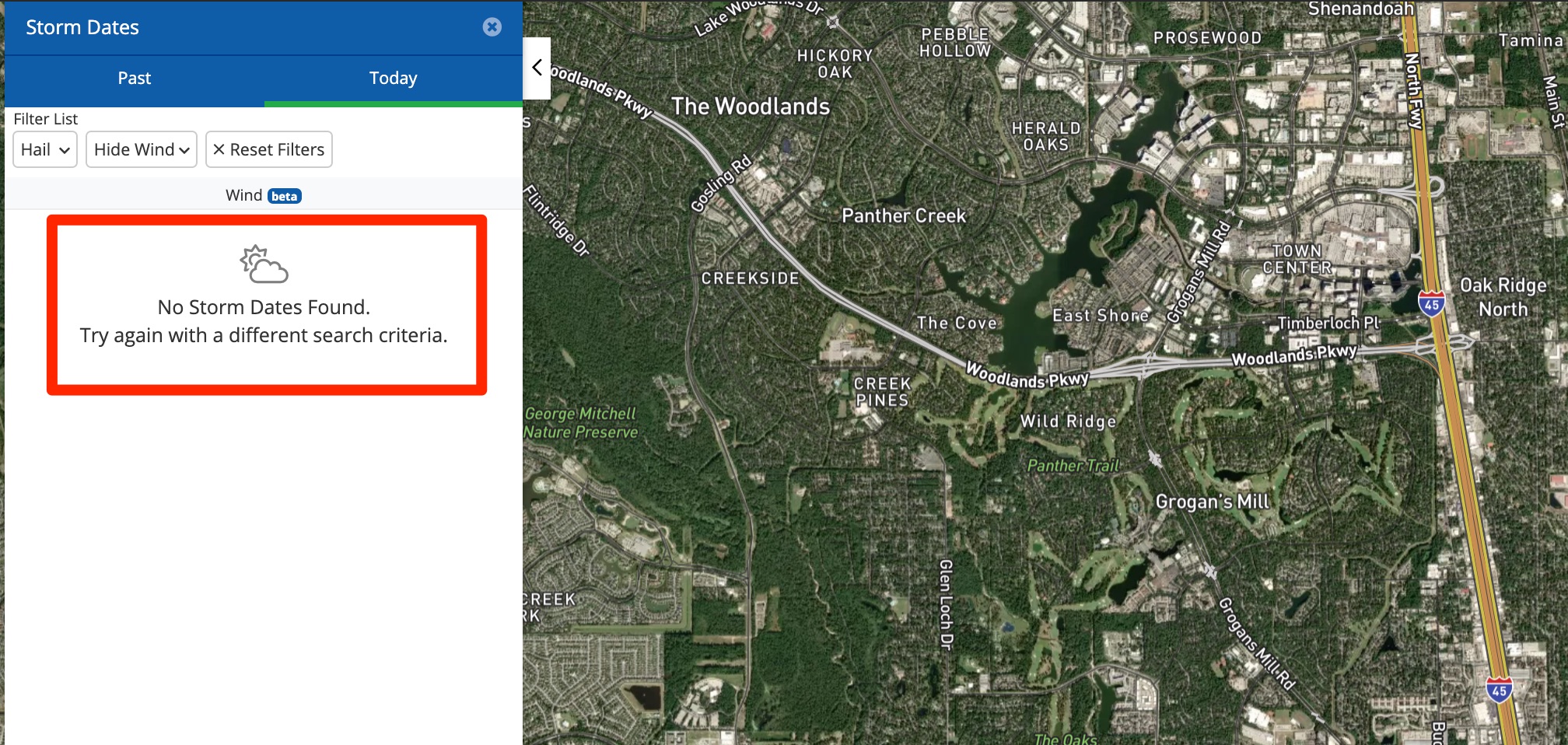Switch to the Past tab
Screen dimensions: 1568x745
pos(134,78)
